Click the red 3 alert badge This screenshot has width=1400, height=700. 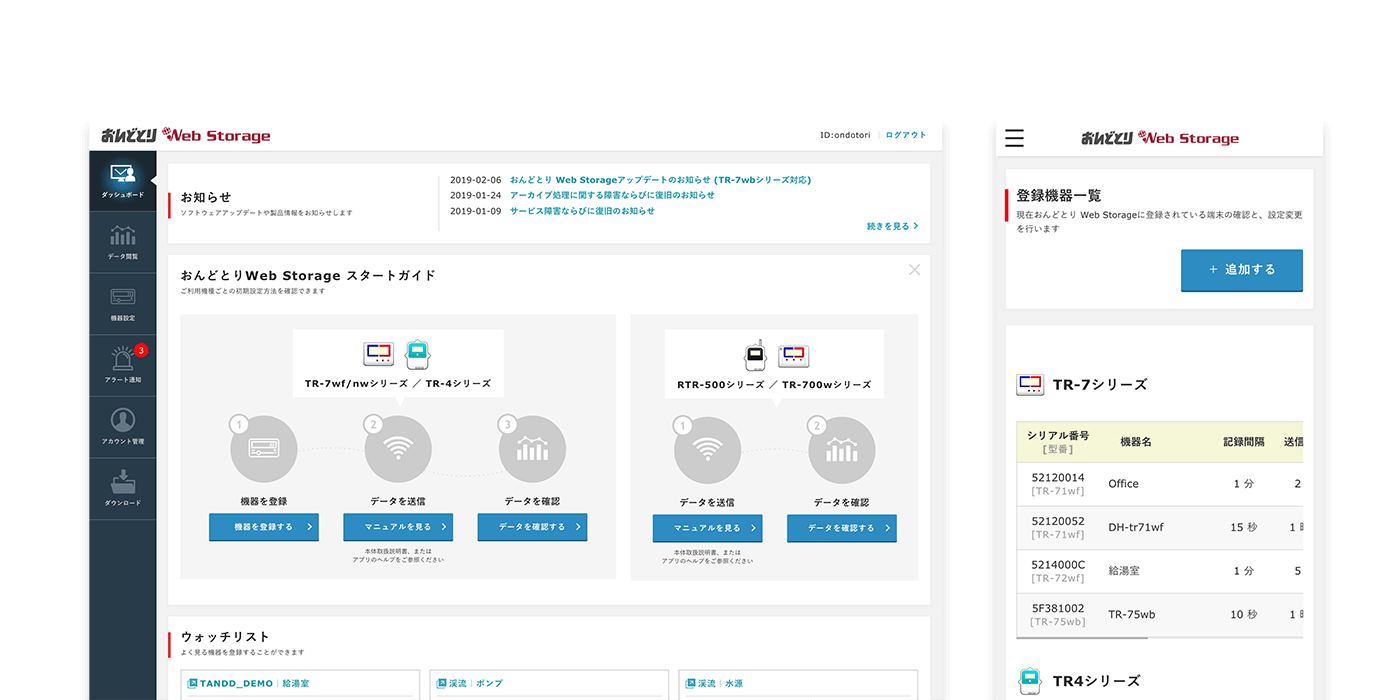tap(141, 351)
